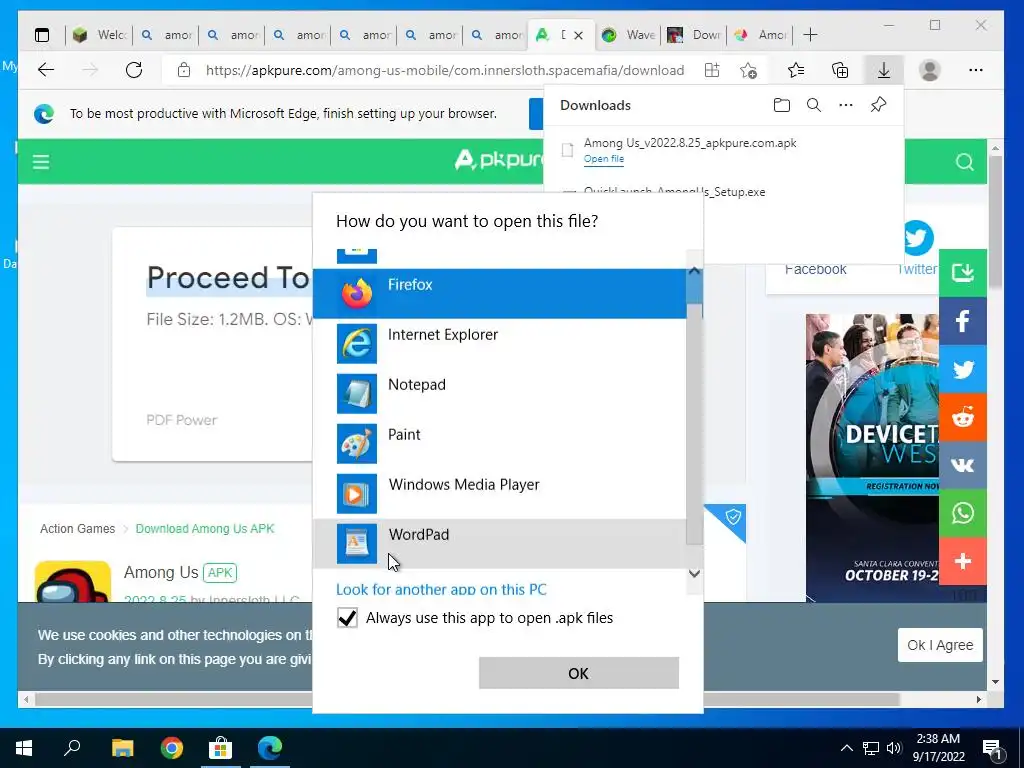Pin the Downloads panel
This screenshot has height=768, width=1024.
point(878,105)
